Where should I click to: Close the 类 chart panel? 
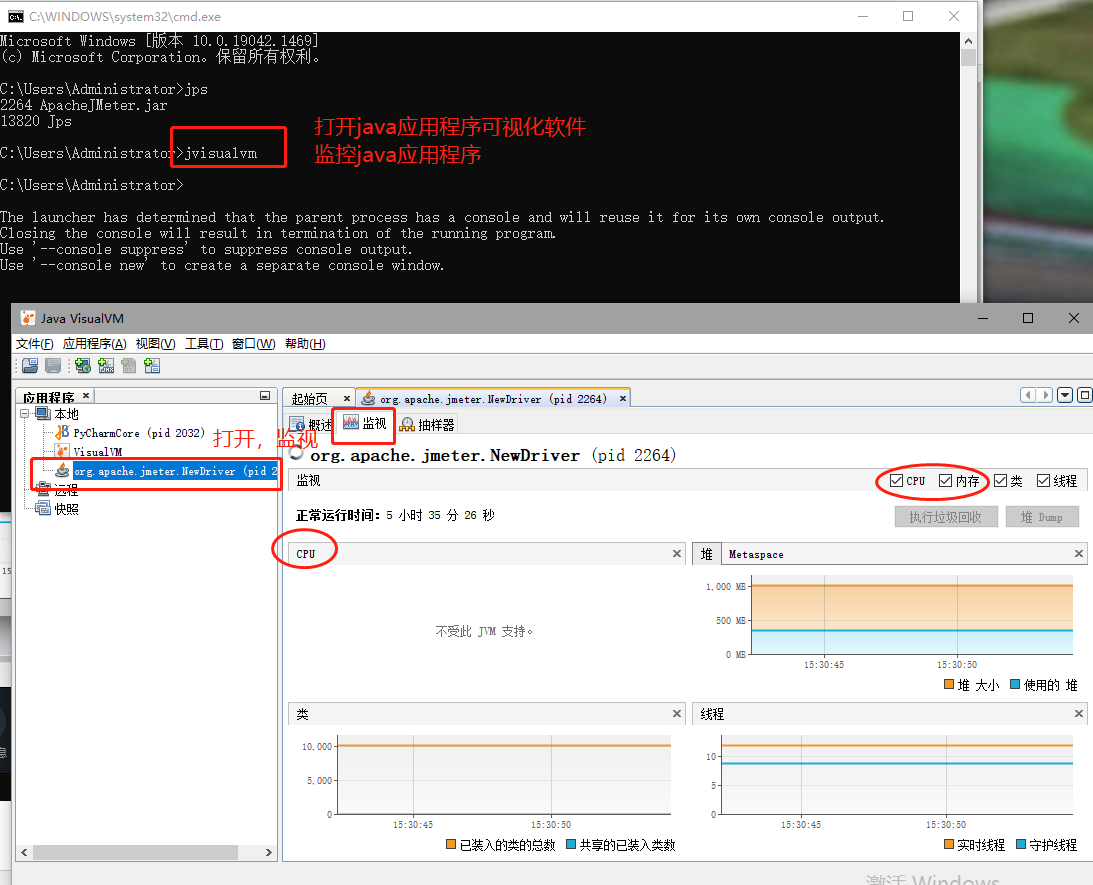676,714
